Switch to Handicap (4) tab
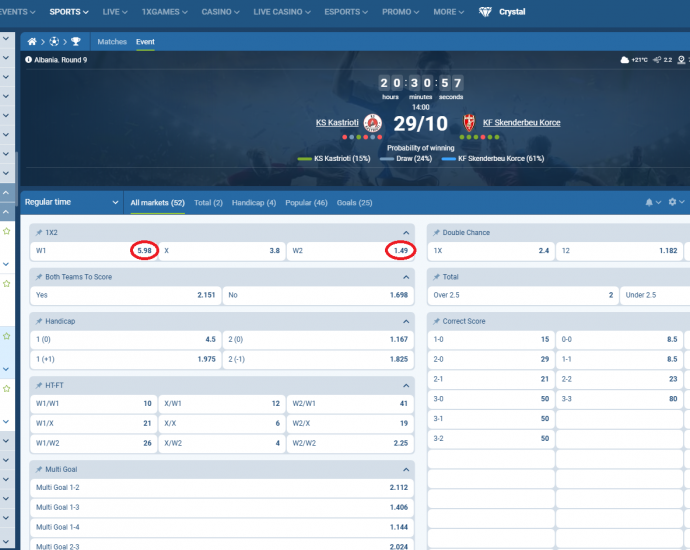The height and width of the screenshot is (550, 690). (254, 203)
